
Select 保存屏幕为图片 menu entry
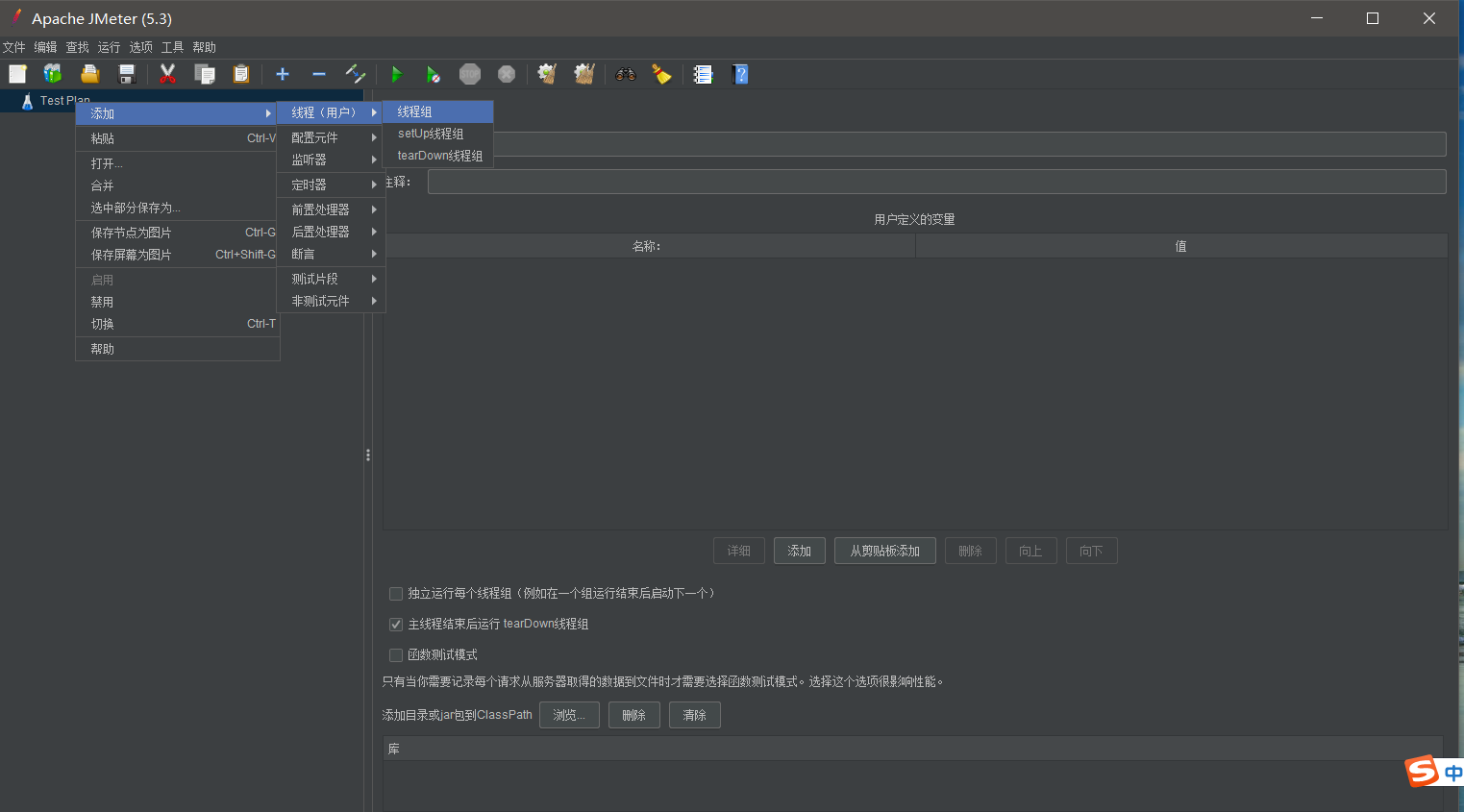177,255
